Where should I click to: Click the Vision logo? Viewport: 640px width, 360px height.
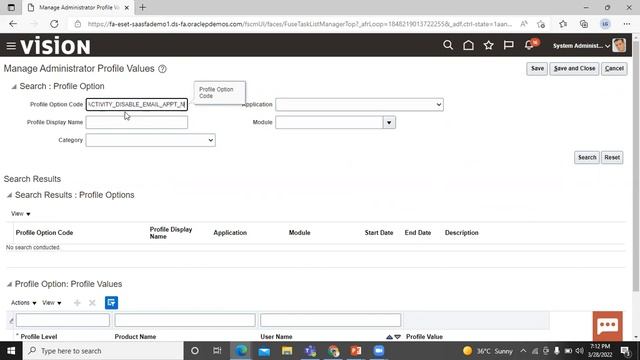click(x=56, y=46)
